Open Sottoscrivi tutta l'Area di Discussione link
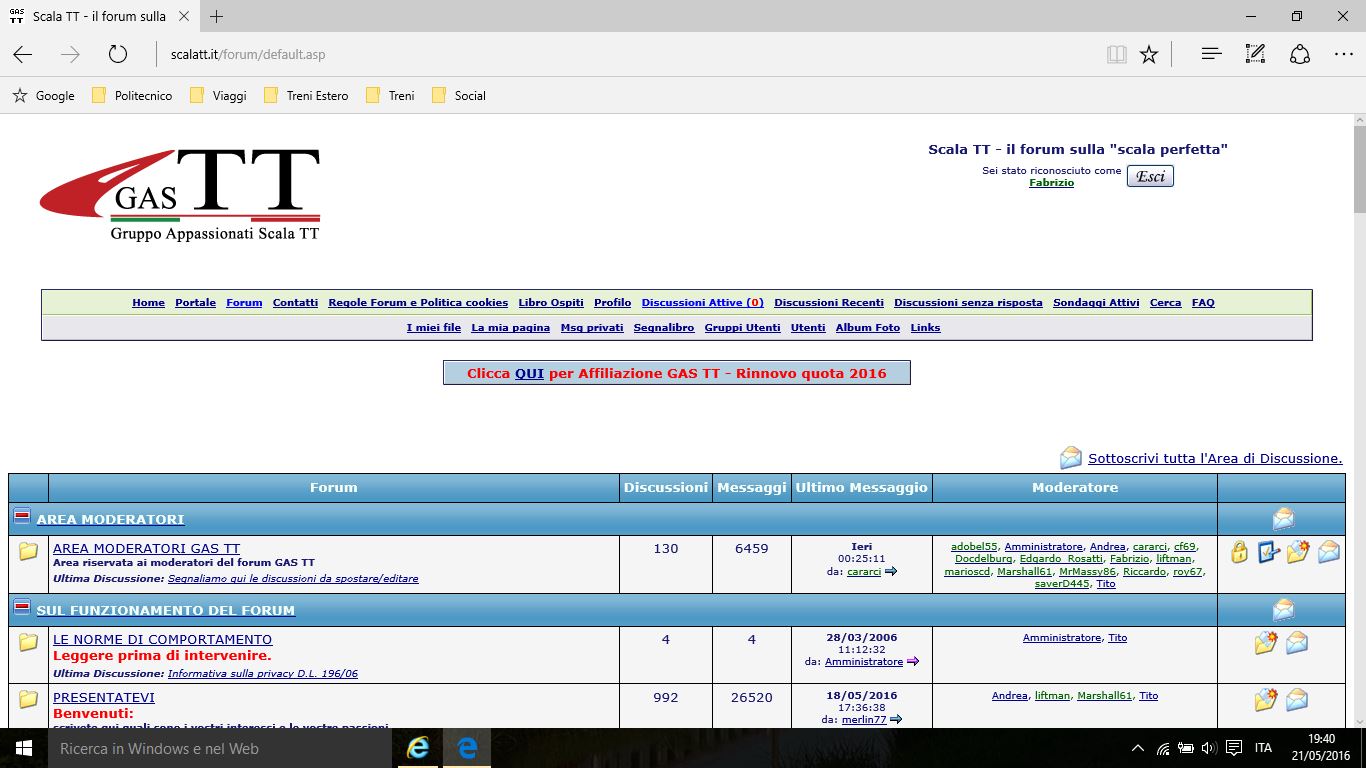The height and width of the screenshot is (768, 1366). coord(1215,458)
